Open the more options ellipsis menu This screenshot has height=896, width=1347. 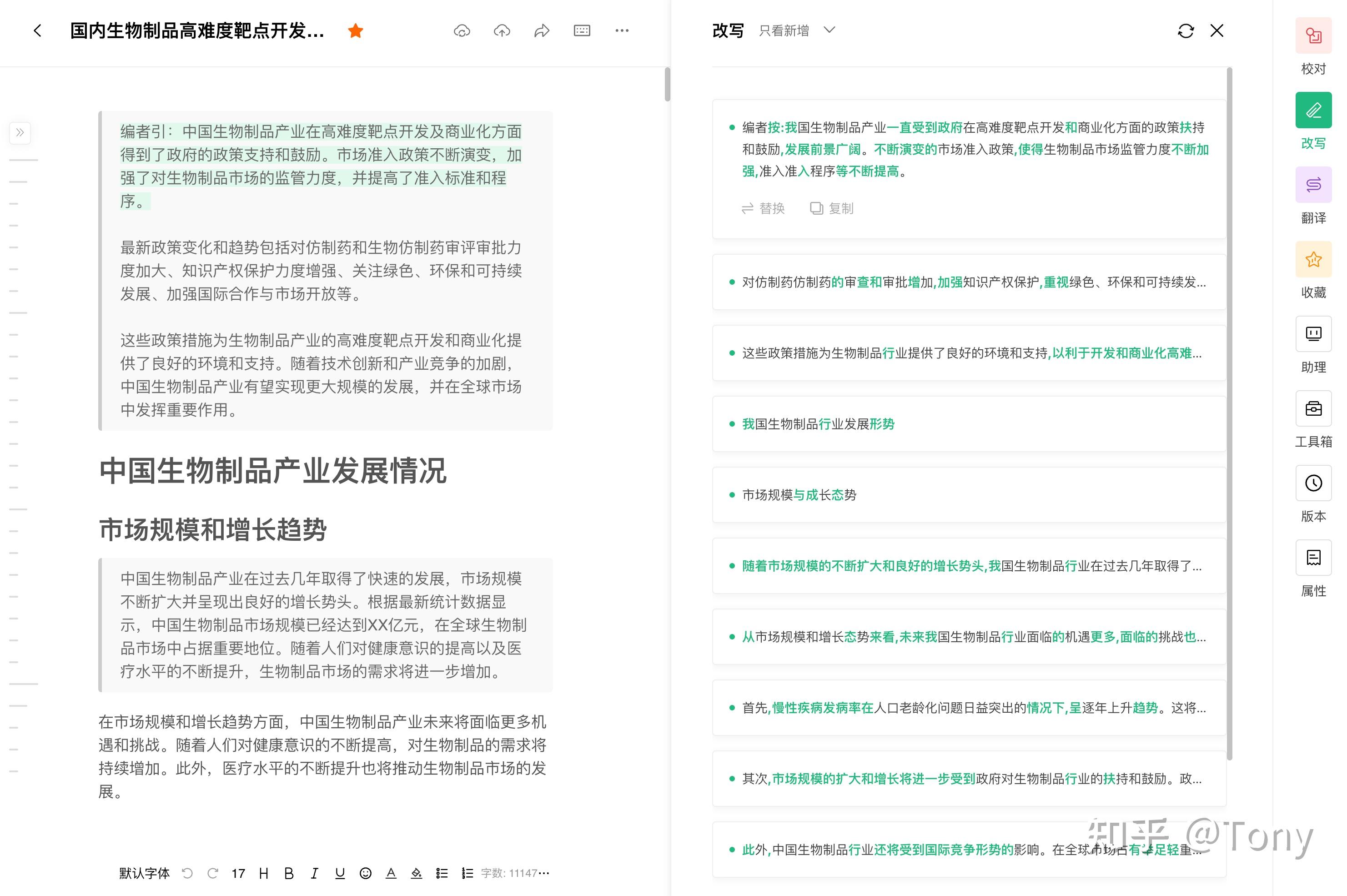pyautogui.click(x=622, y=31)
